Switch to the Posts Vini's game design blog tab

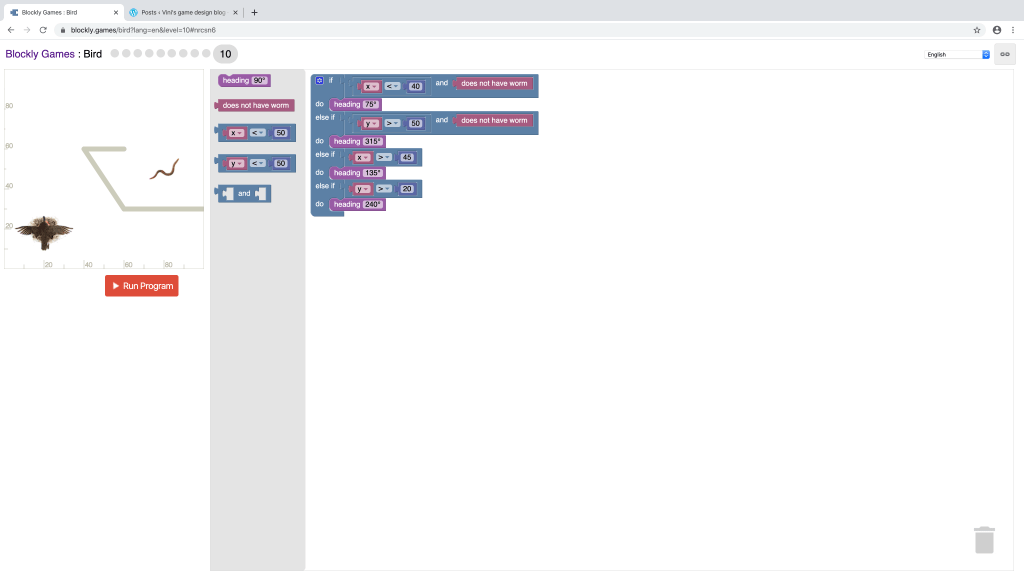180,12
